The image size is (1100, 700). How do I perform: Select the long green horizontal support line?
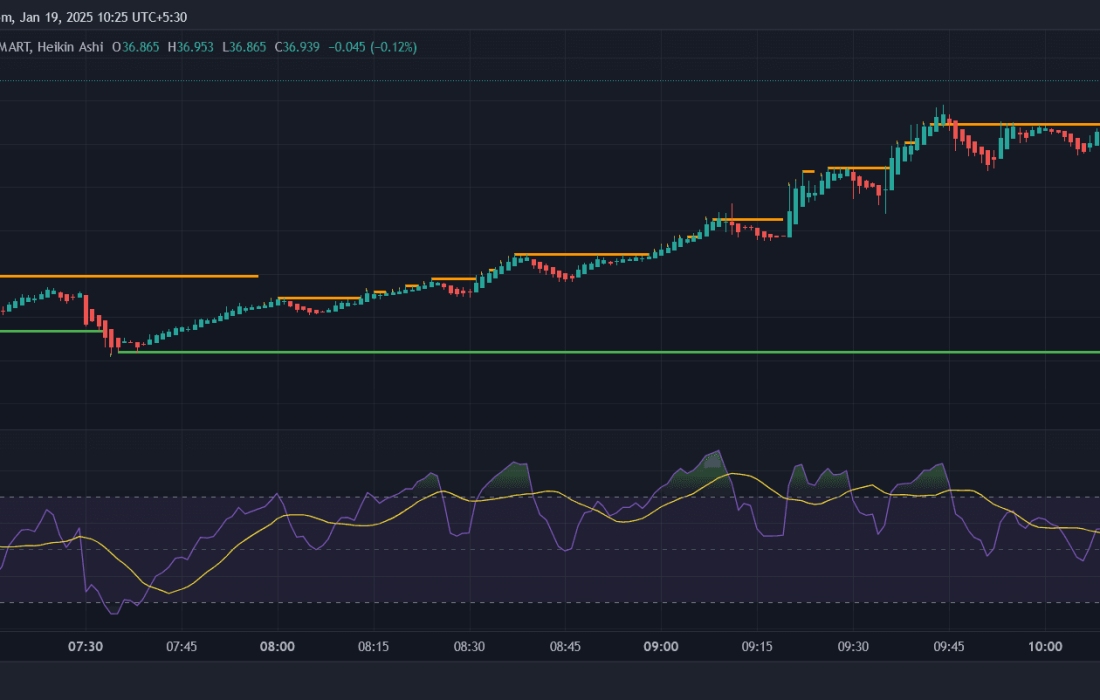click(x=609, y=352)
